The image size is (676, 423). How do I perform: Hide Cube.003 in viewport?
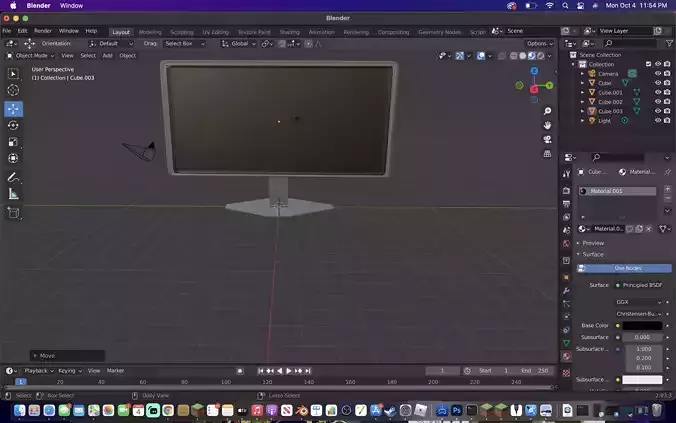pyautogui.click(x=658, y=111)
